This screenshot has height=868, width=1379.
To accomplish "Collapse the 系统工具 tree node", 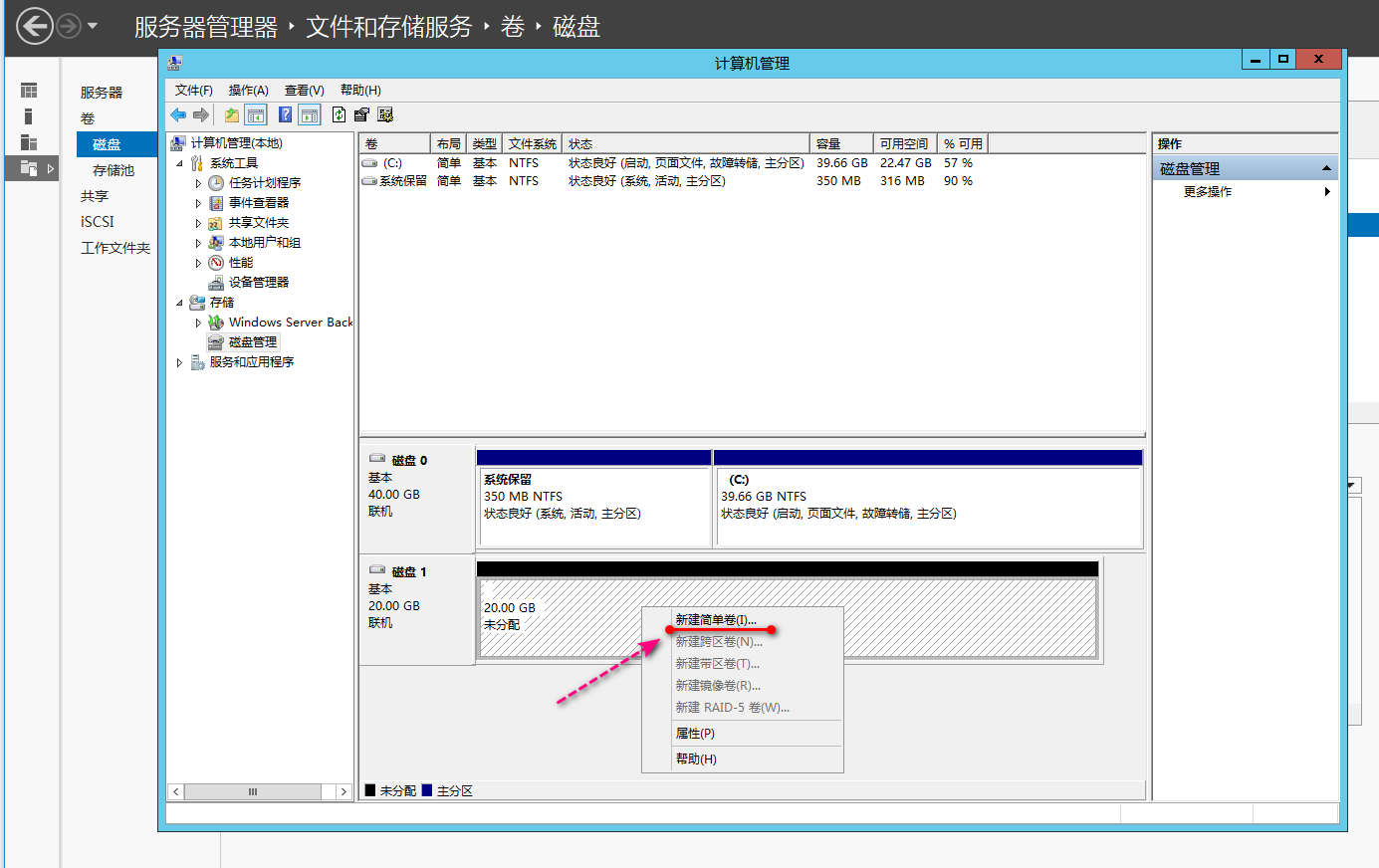I will click(179, 163).
